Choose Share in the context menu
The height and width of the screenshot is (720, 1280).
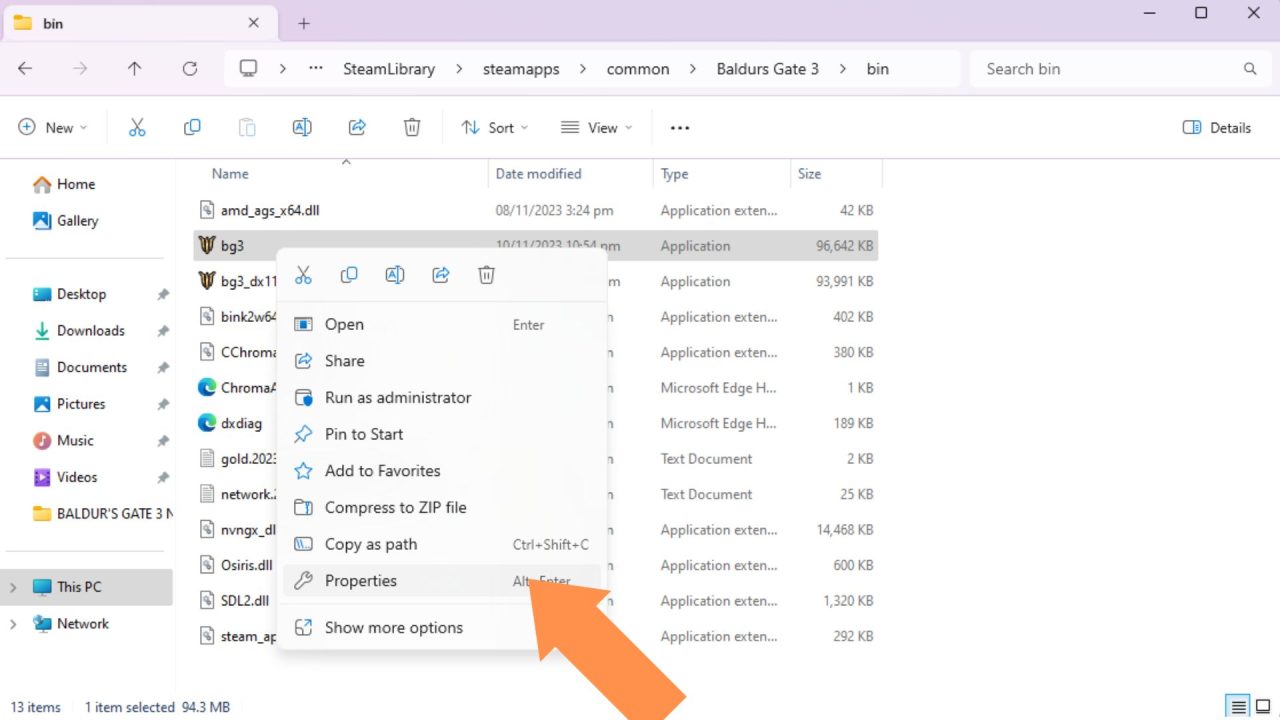[442, 361]
